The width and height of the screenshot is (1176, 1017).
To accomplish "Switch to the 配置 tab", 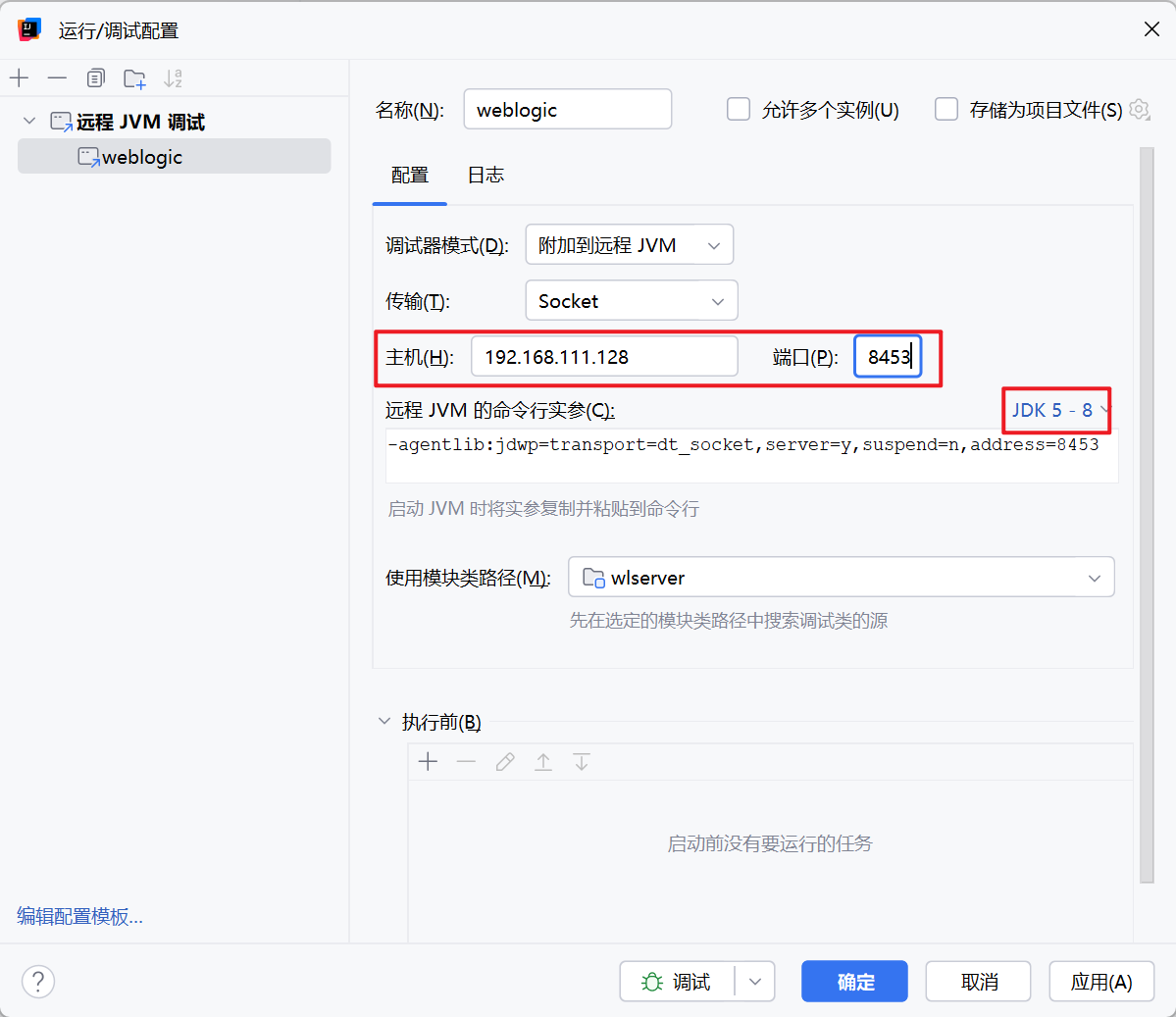I will (410, 176).
